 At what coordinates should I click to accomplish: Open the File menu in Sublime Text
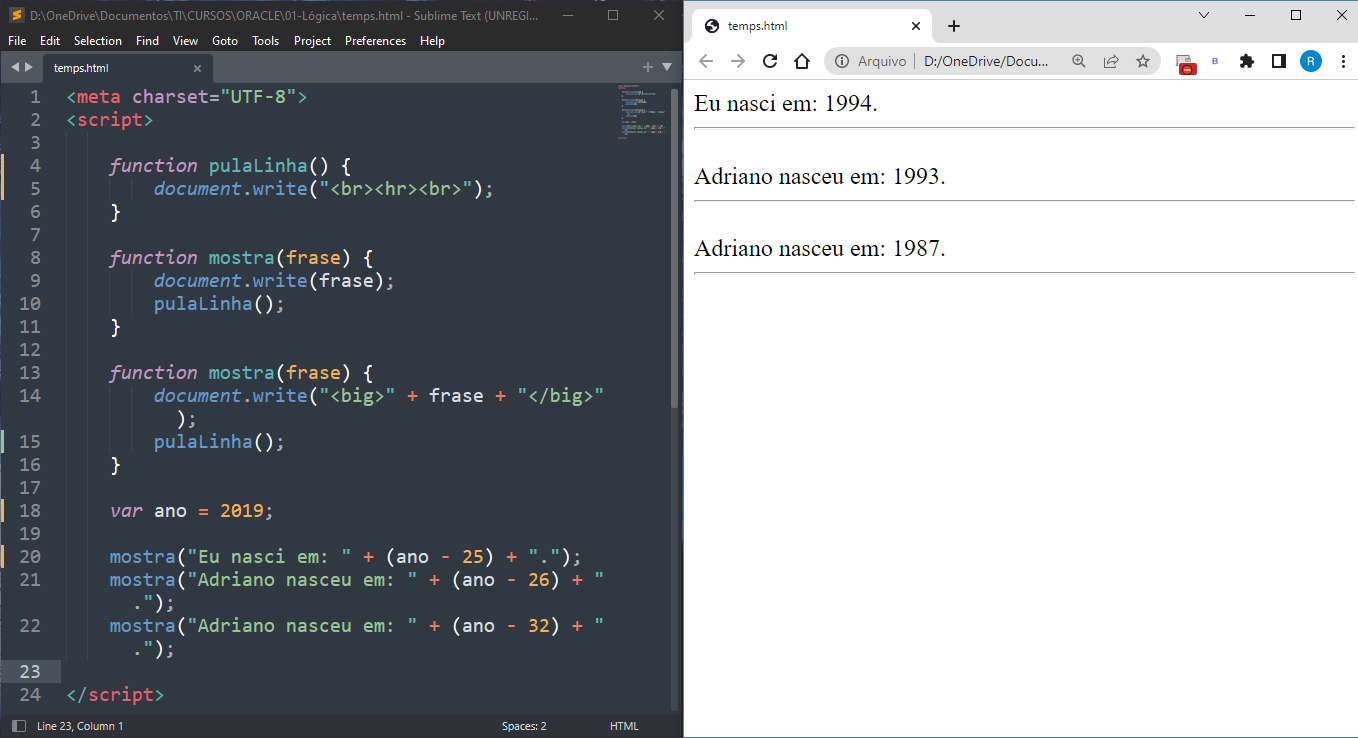click(17, 41)
